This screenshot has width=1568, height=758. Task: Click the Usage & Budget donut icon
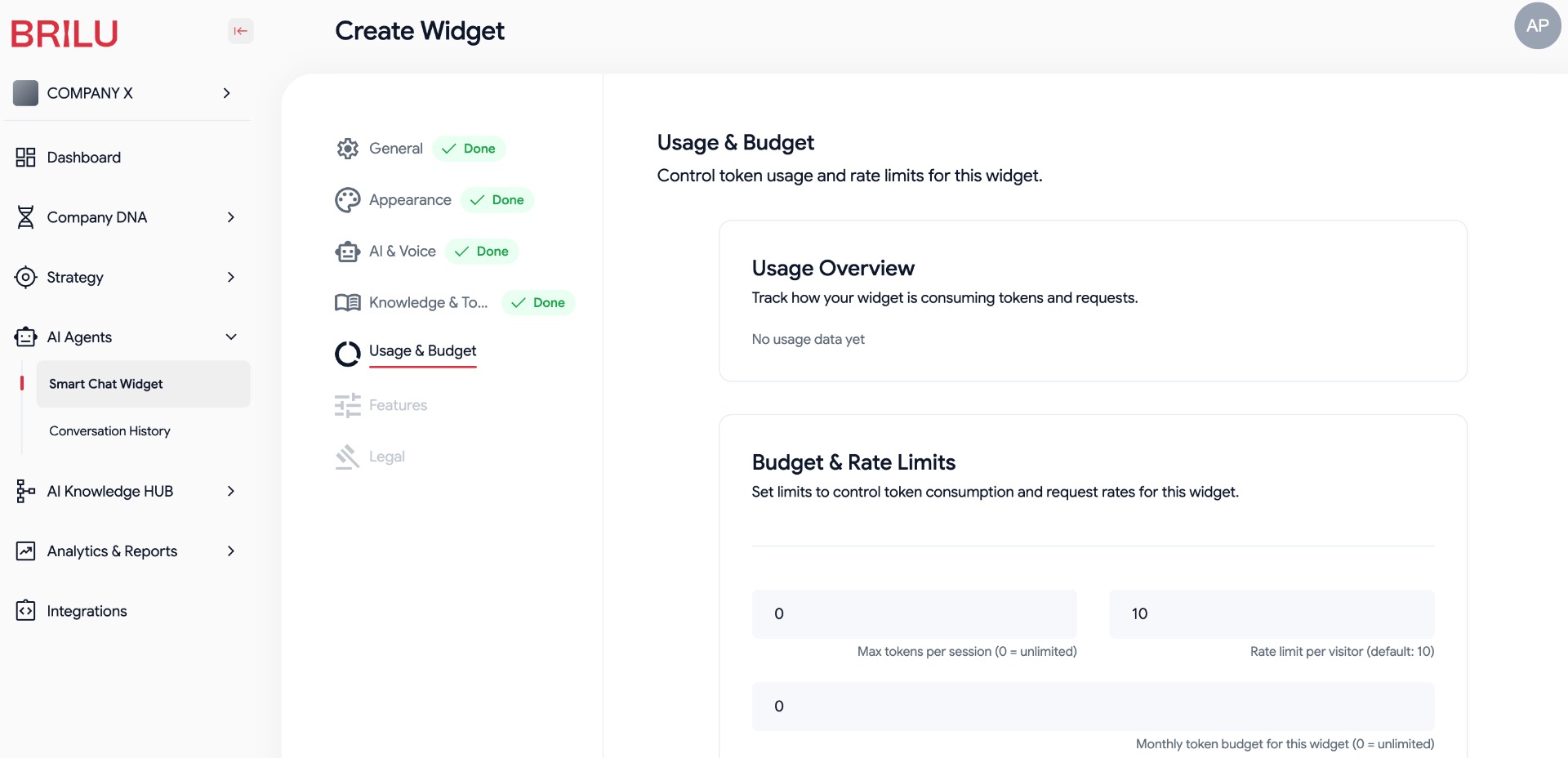point(348,354)
